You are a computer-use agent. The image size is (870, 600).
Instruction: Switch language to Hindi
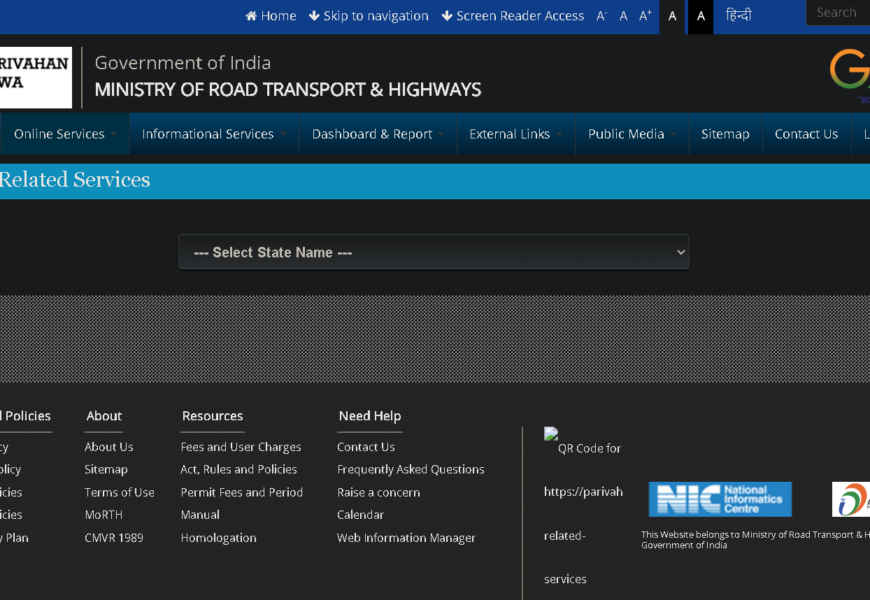(739, 16)
